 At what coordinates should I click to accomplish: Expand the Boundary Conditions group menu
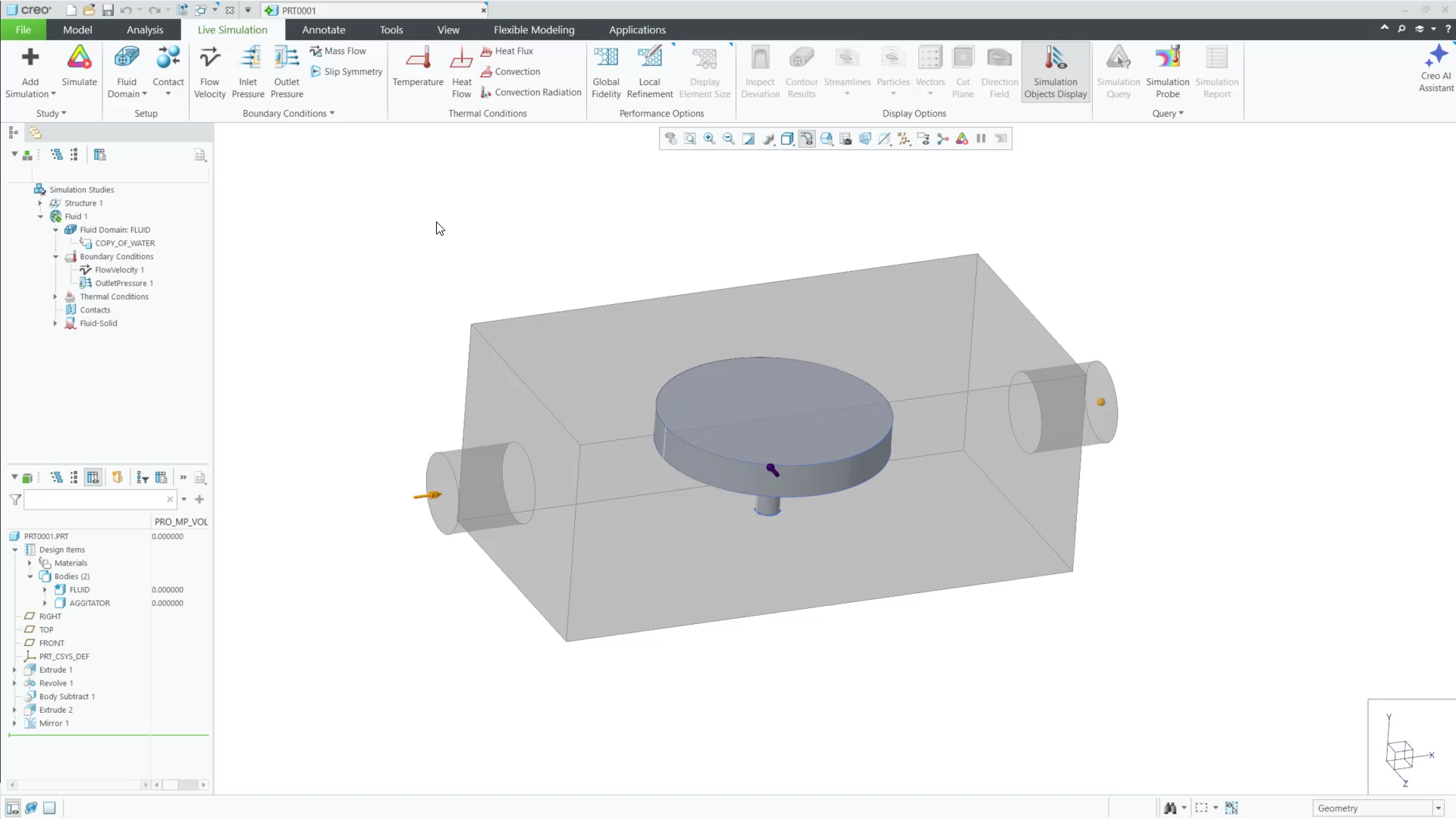click(289, 113)
